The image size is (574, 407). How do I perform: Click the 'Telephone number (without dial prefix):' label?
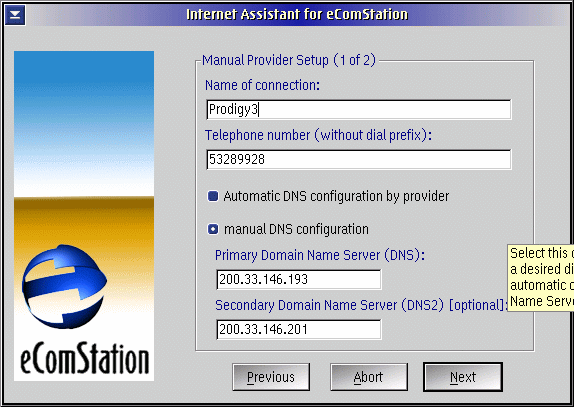pyautogui.click(x=318, y=135)
